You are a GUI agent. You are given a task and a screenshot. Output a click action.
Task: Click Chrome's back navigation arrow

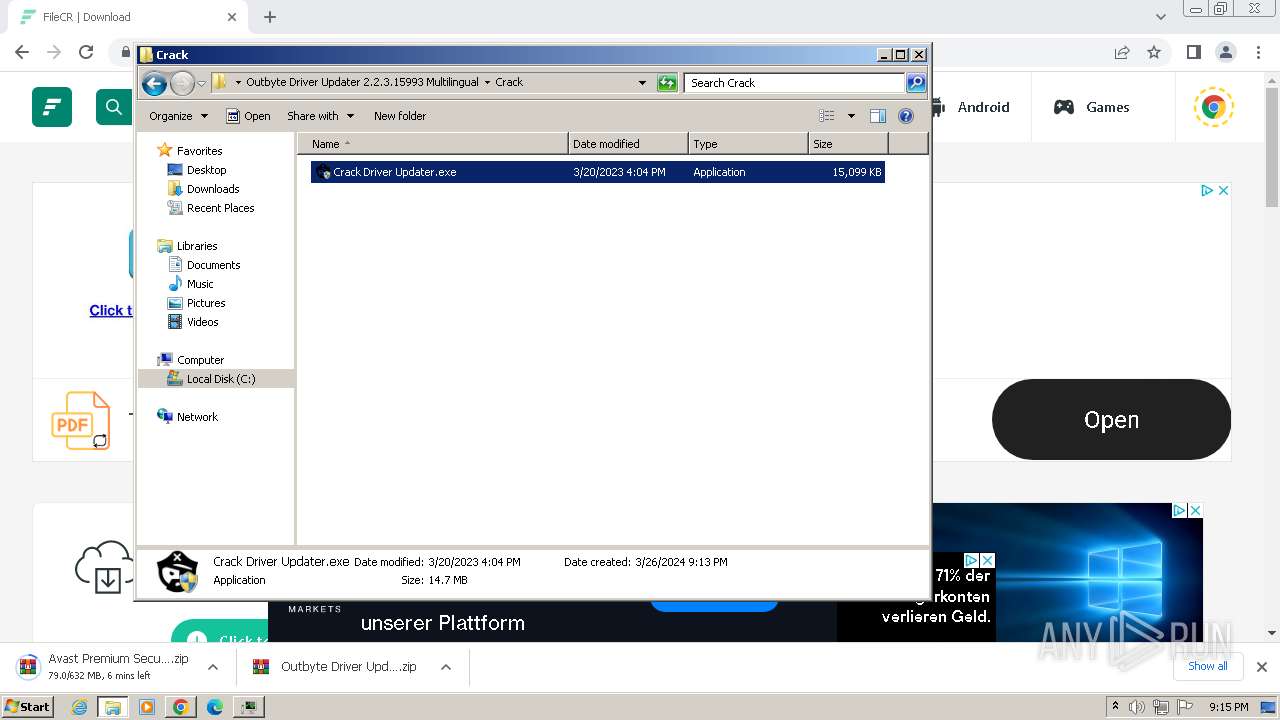point(22,52)
